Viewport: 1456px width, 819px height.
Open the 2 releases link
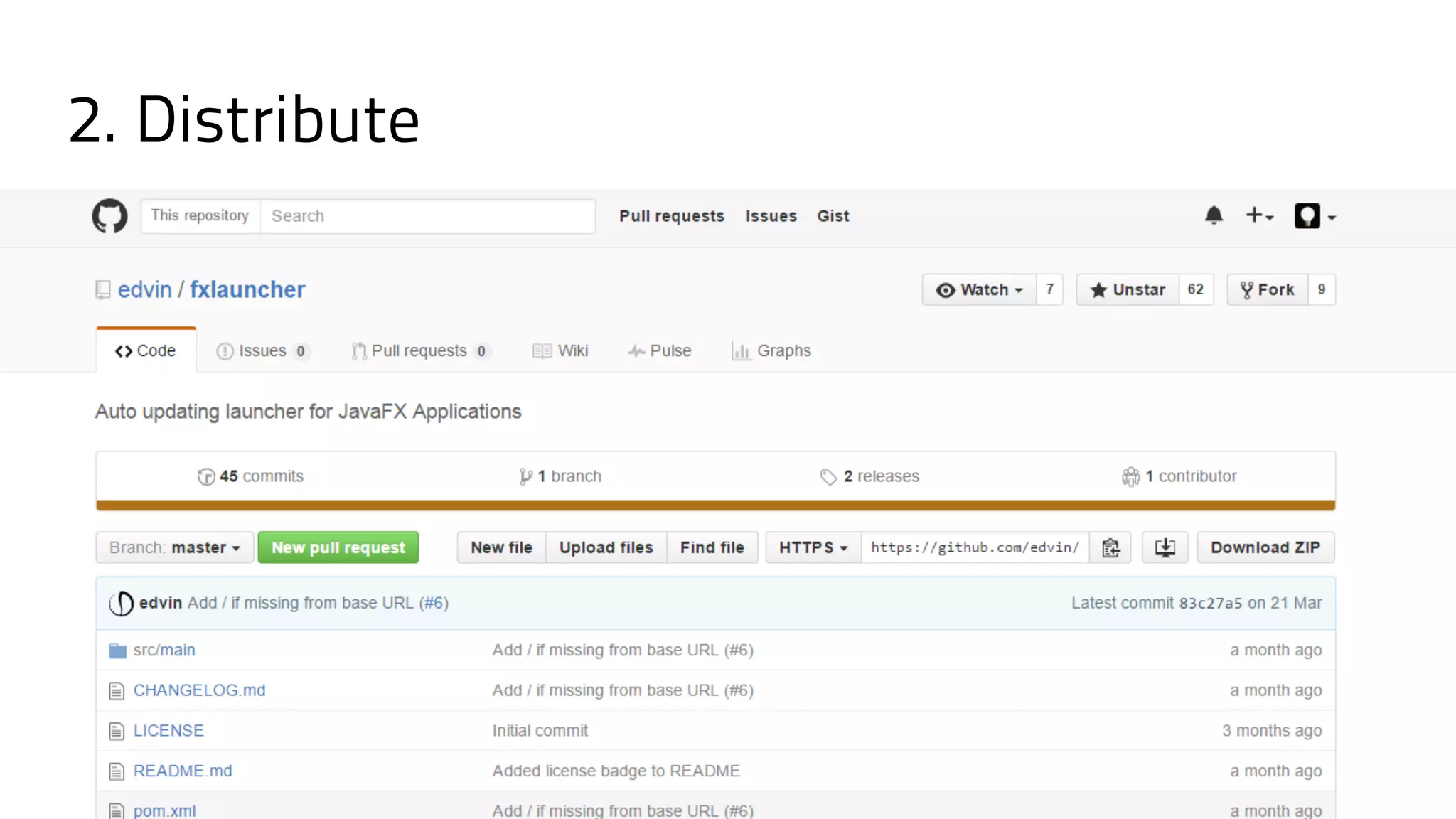(x=869, y=476)
